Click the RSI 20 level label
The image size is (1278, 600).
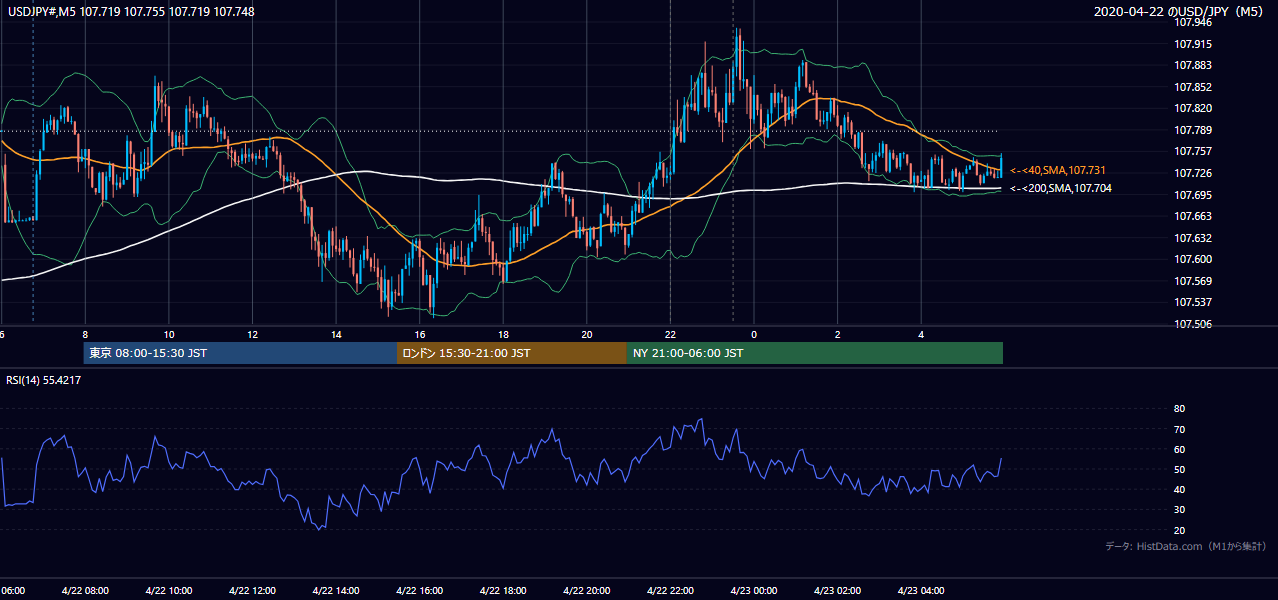tap(1179, 530)
